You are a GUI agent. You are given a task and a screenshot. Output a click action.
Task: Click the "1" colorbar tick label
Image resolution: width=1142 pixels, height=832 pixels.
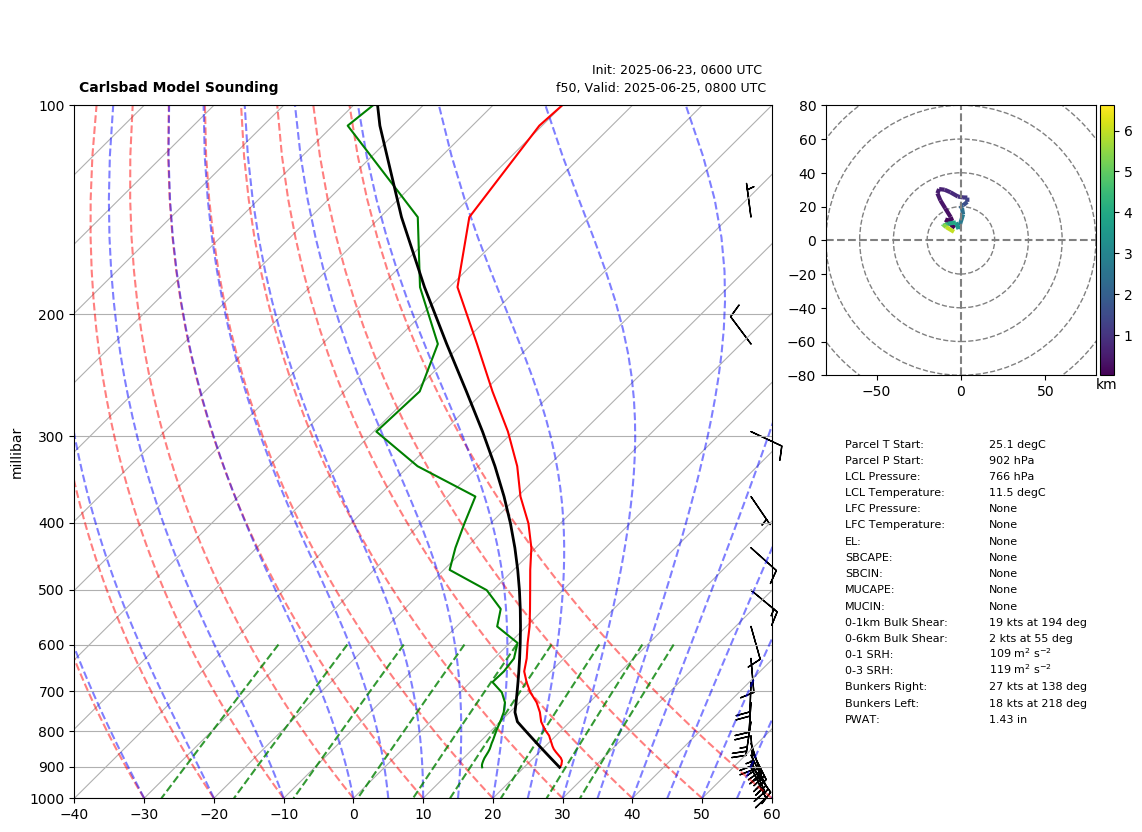tap(1128, 336)
